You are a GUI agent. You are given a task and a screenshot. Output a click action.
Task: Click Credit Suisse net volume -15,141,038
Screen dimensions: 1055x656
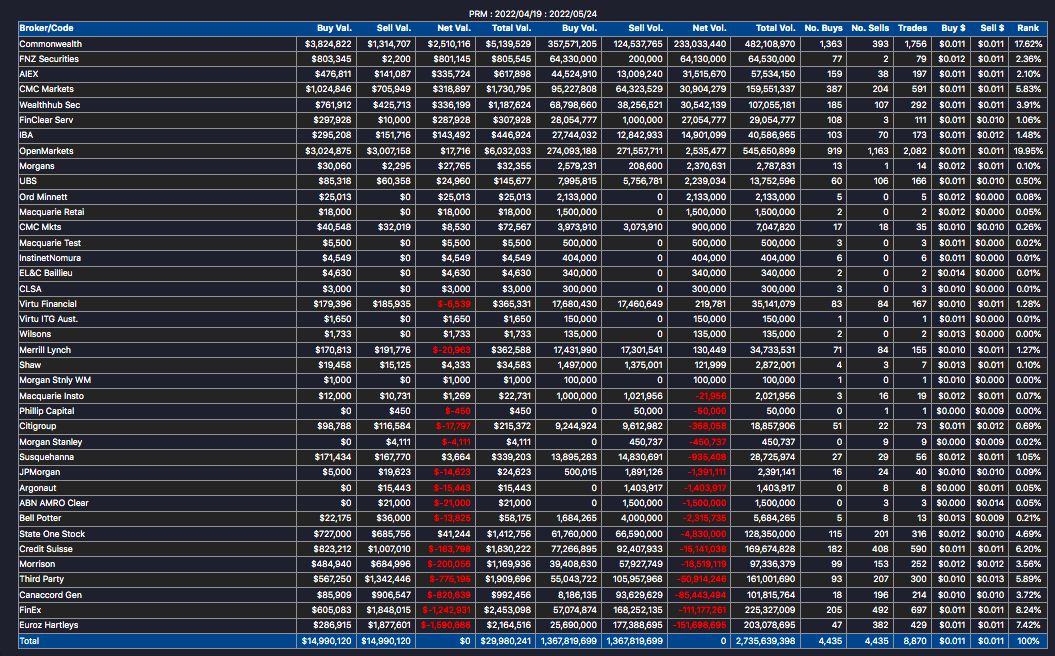coord(704,549)
